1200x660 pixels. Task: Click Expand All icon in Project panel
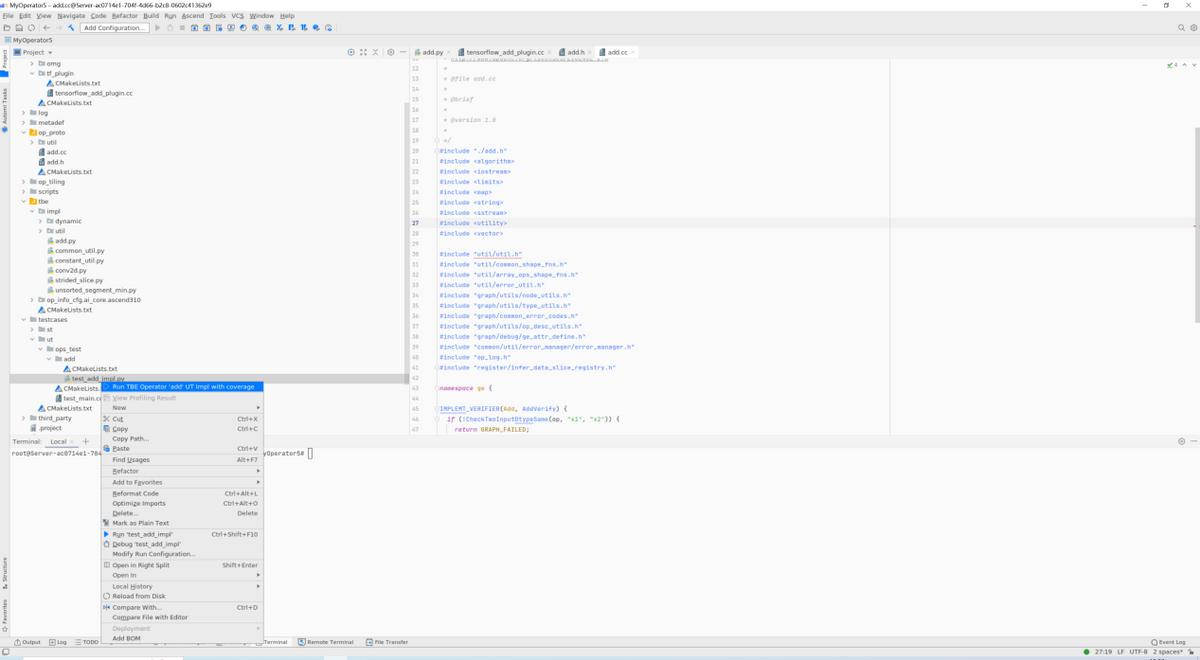click(363, 52)
